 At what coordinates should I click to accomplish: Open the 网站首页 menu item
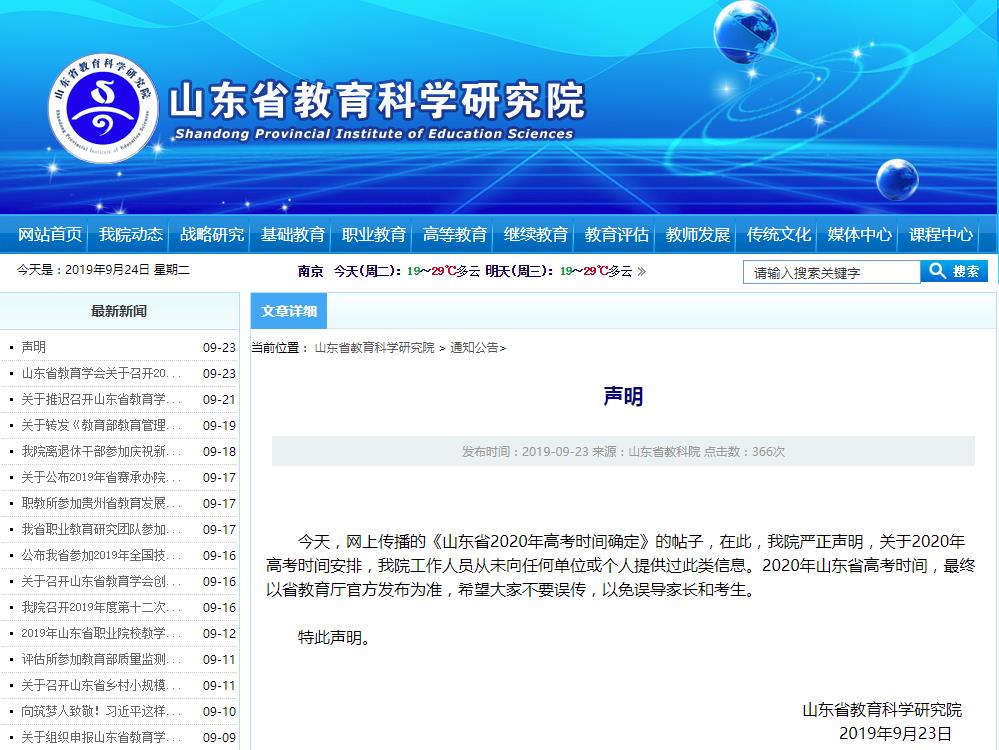(50, 235)
